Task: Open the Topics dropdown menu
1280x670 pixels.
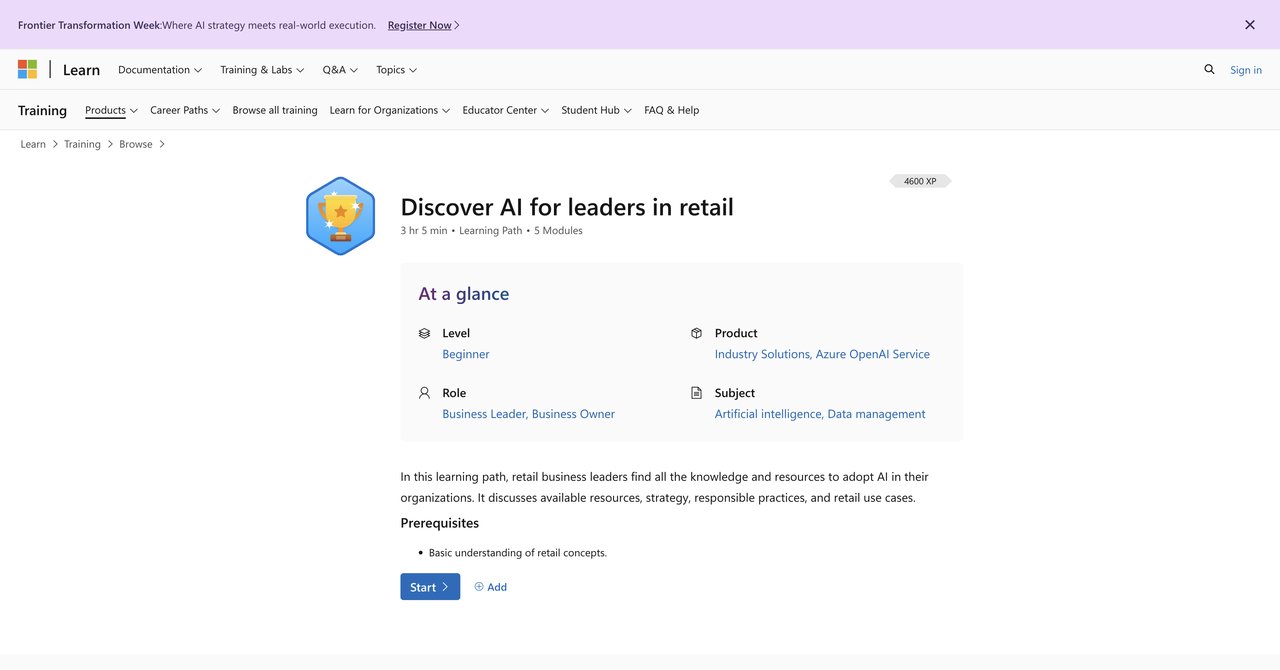Action: click(x=396, y=70)
